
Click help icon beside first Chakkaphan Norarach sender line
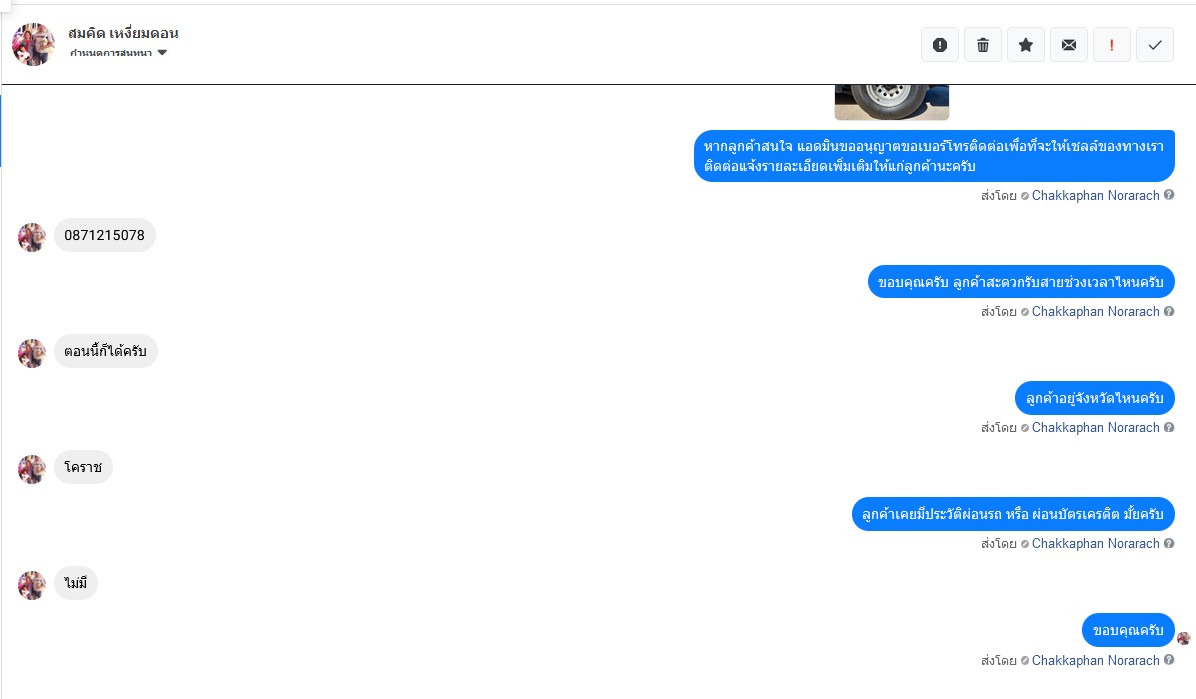coord(1169,195)
